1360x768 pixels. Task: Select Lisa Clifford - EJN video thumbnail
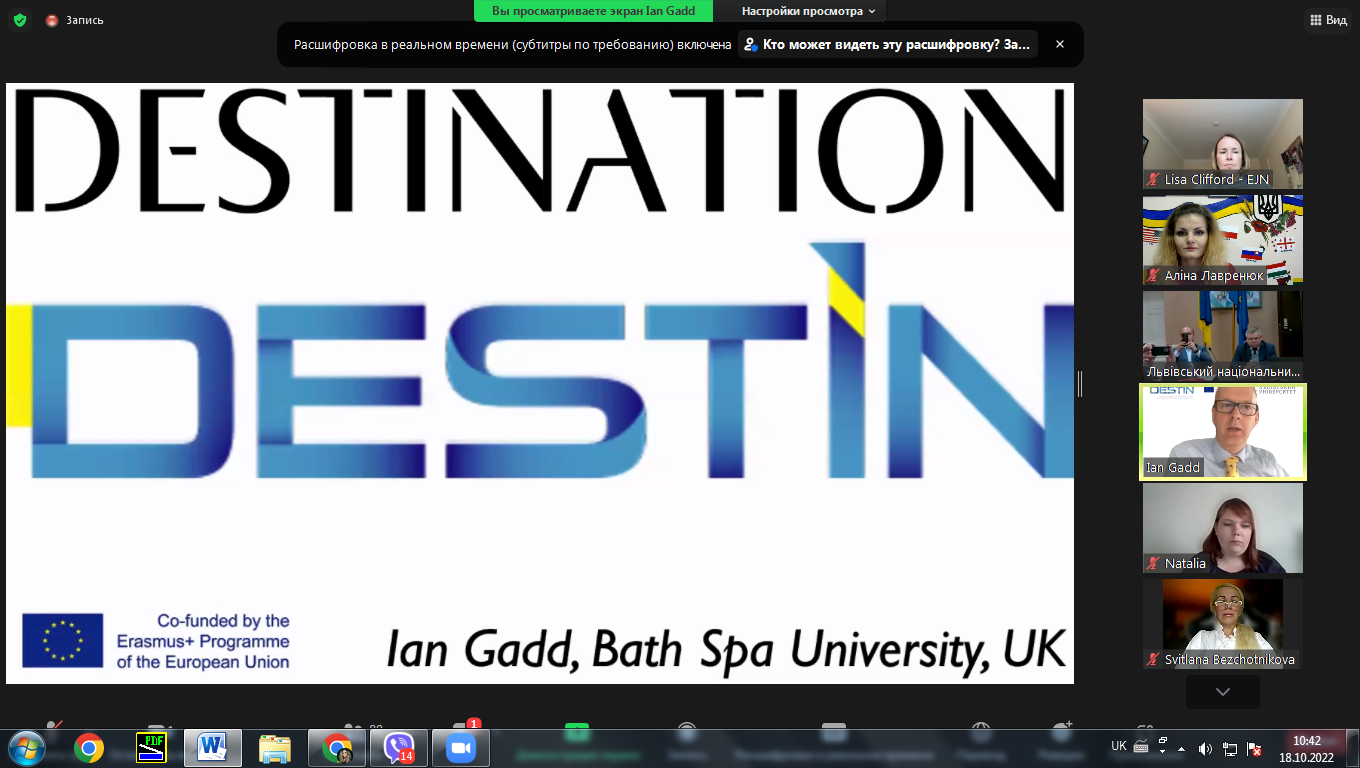[1223, 143]
